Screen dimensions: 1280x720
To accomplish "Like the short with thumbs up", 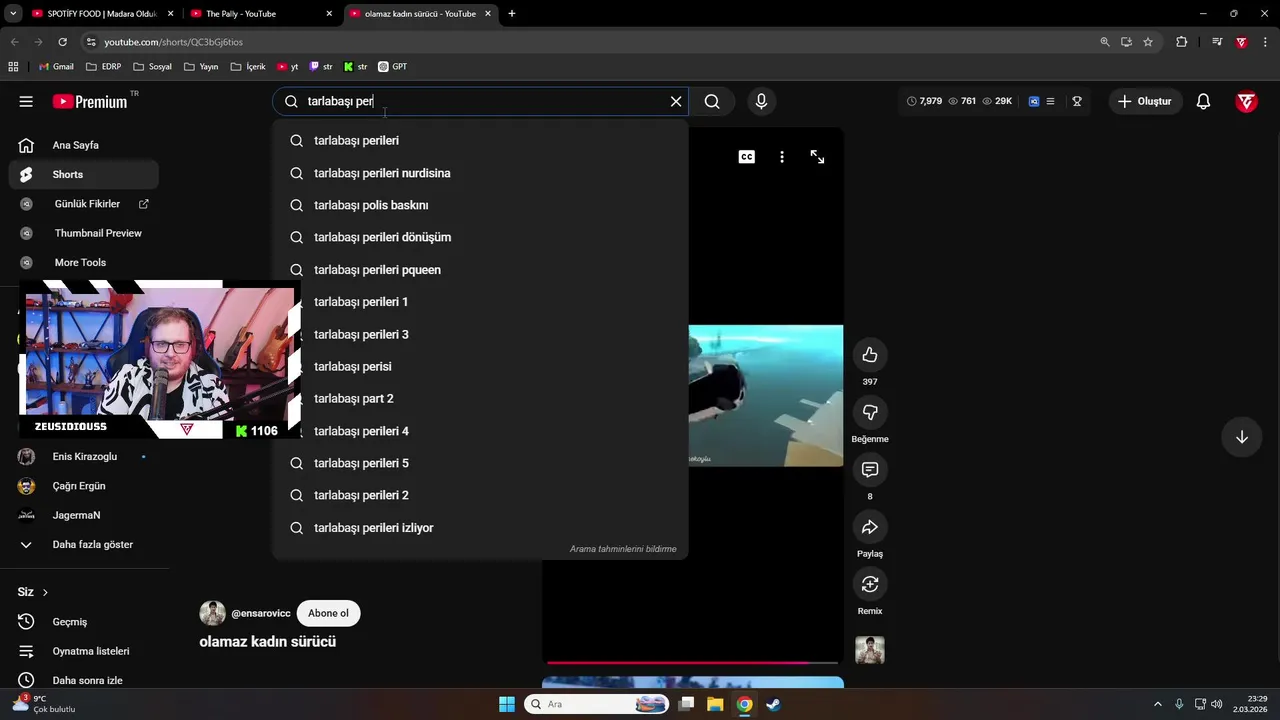I will click(x=870, y=354).
